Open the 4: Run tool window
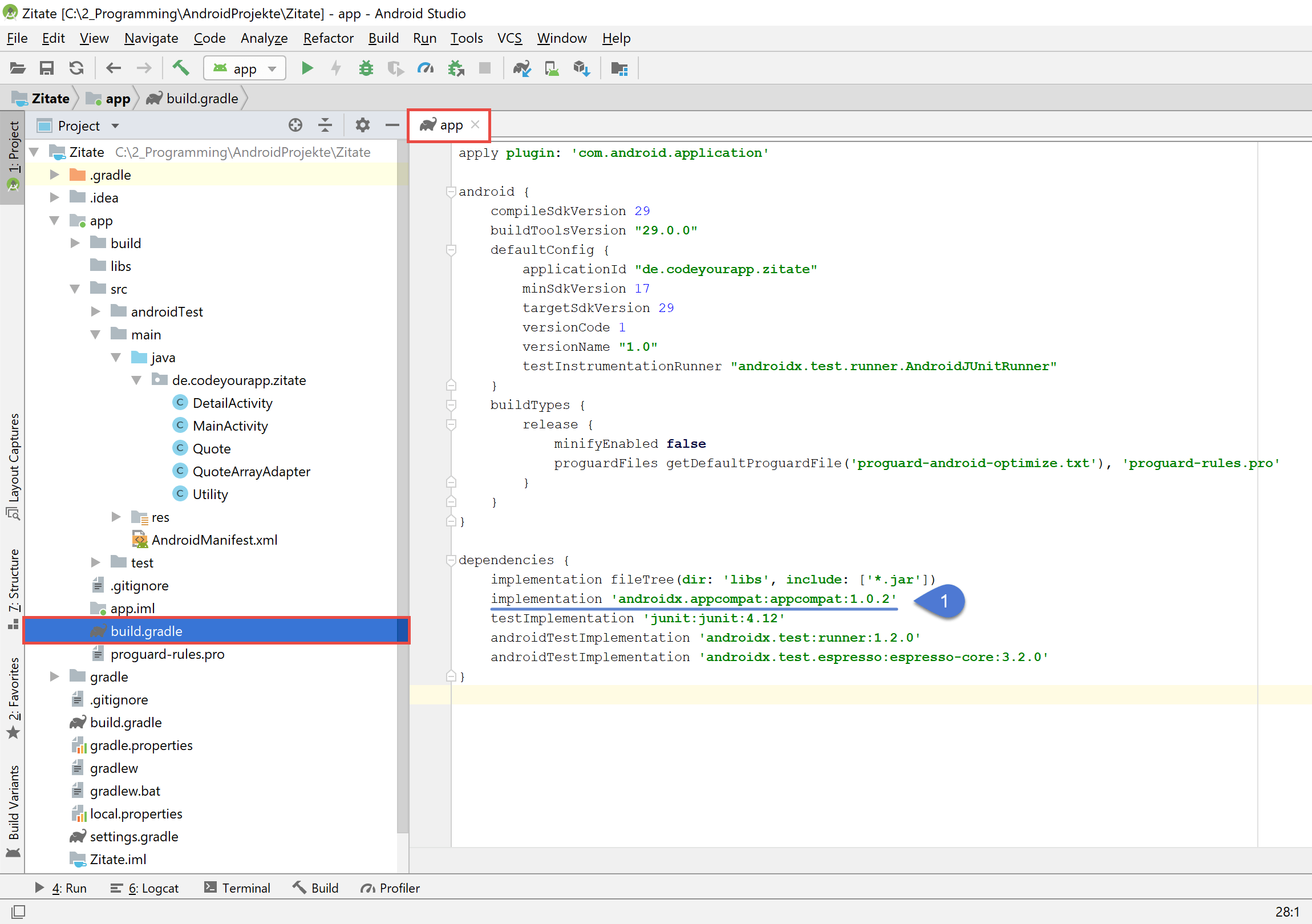Viewport: 1312px width, 924px height. click(60, 888)
